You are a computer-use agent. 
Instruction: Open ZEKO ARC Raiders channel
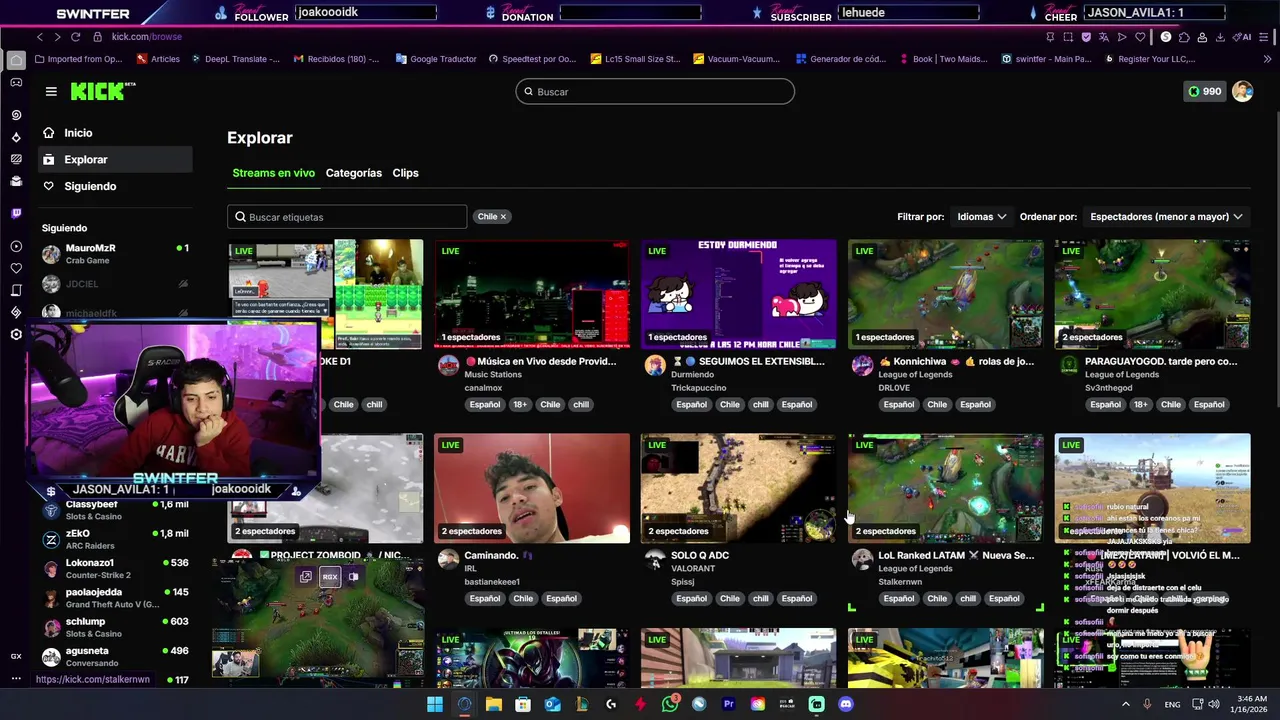(115, 540)
